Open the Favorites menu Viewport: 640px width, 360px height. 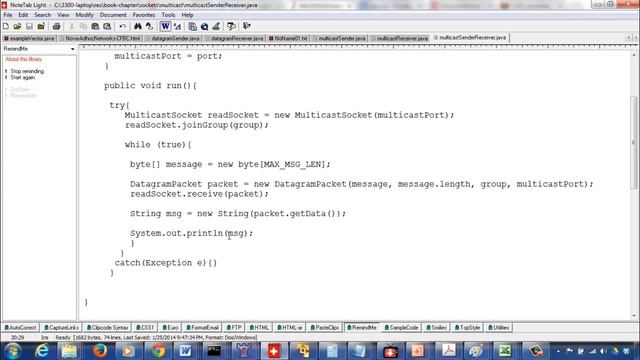pos(144,15)
